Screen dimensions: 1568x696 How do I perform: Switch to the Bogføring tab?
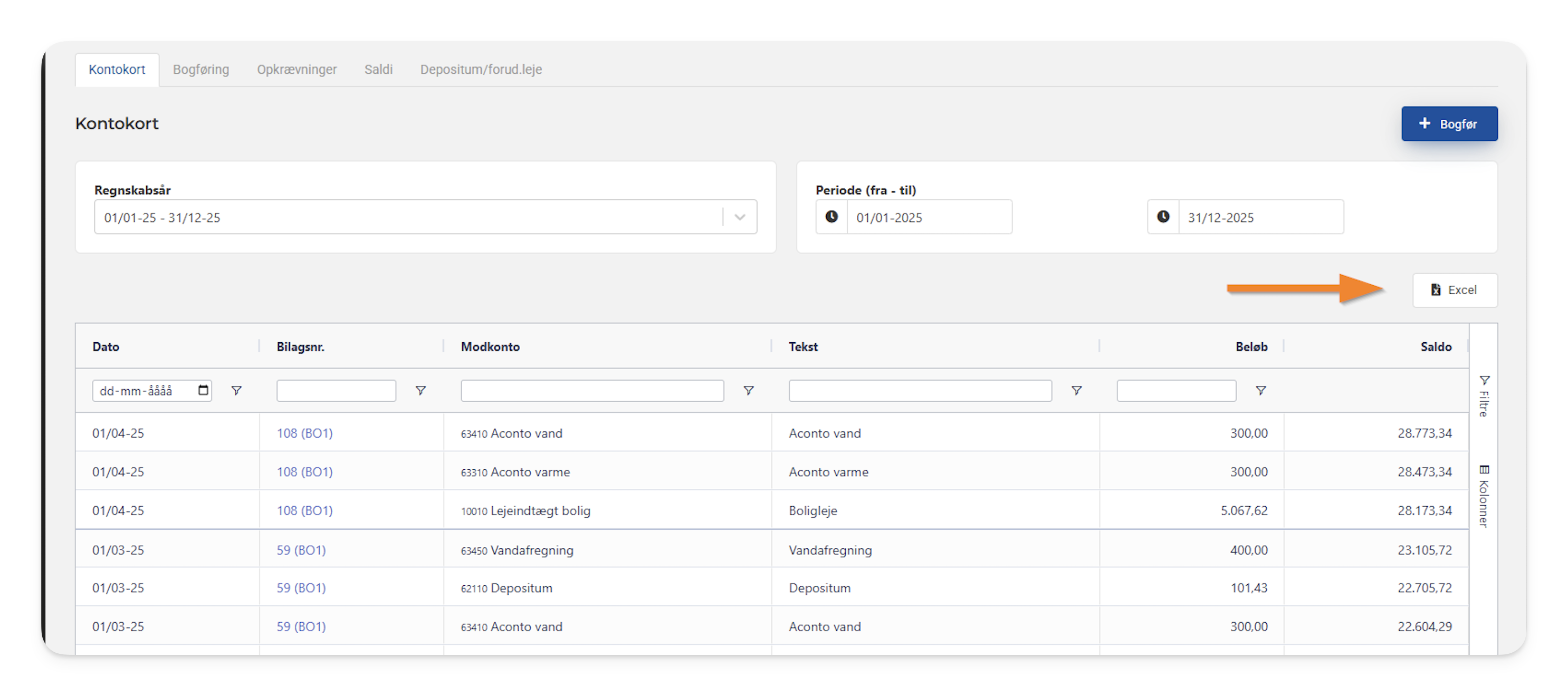pos(201,70)
